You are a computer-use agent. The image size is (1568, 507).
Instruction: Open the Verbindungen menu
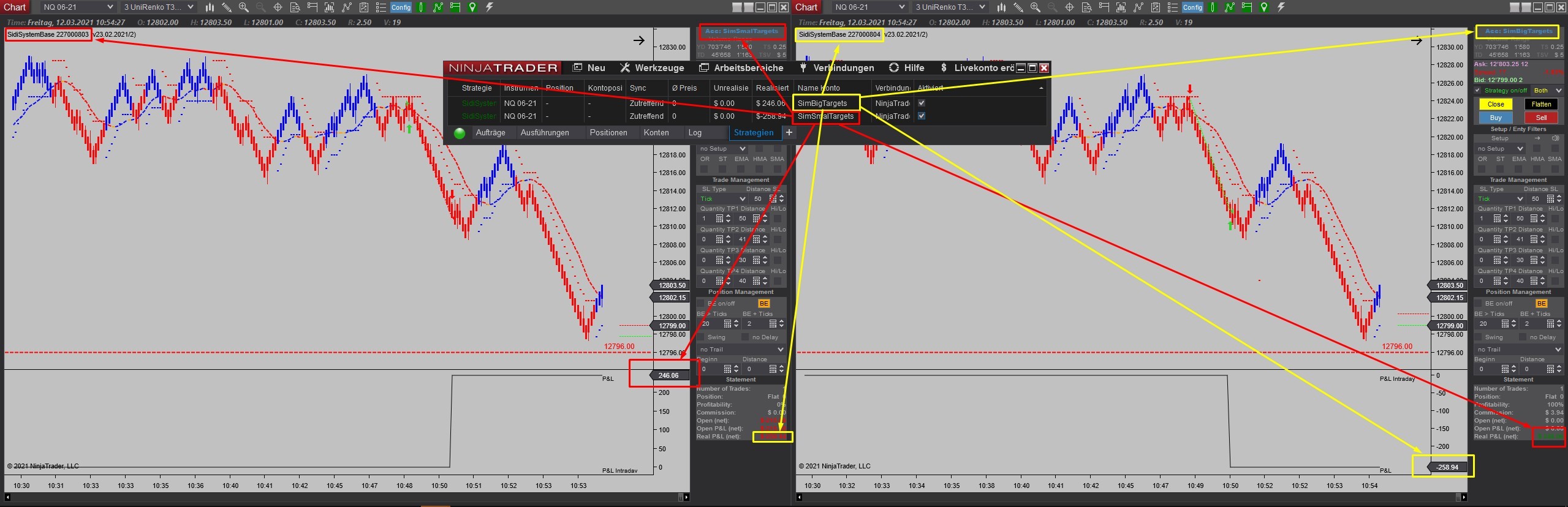pos(837,68)
